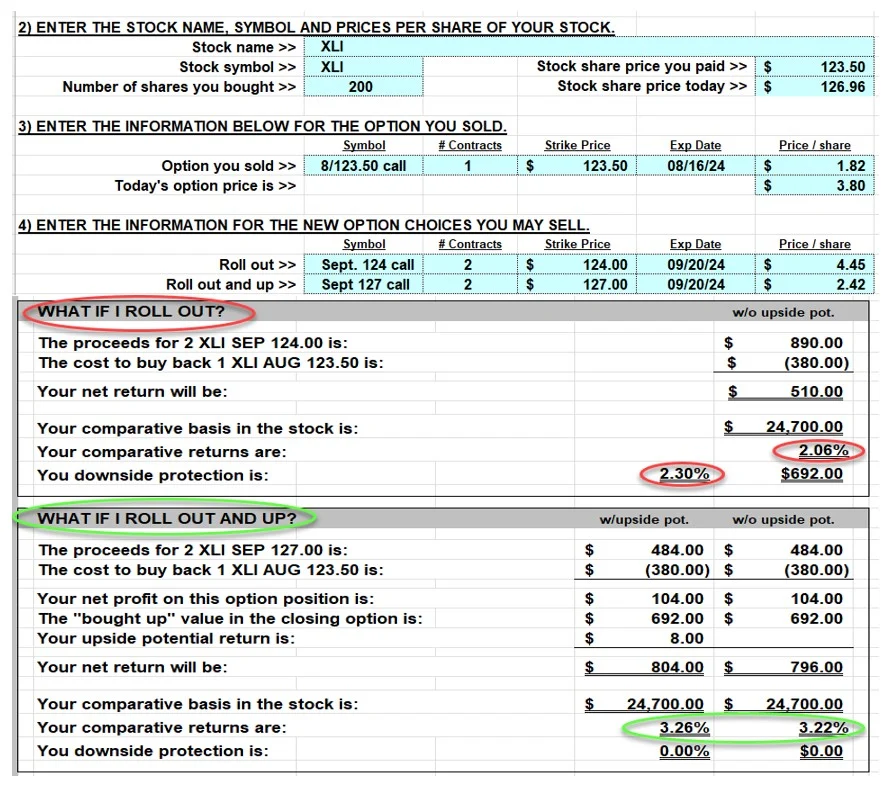Screen dimensions: 892x789
Task: Select the Roll out price per share 4.45
Action: point(815,265)
